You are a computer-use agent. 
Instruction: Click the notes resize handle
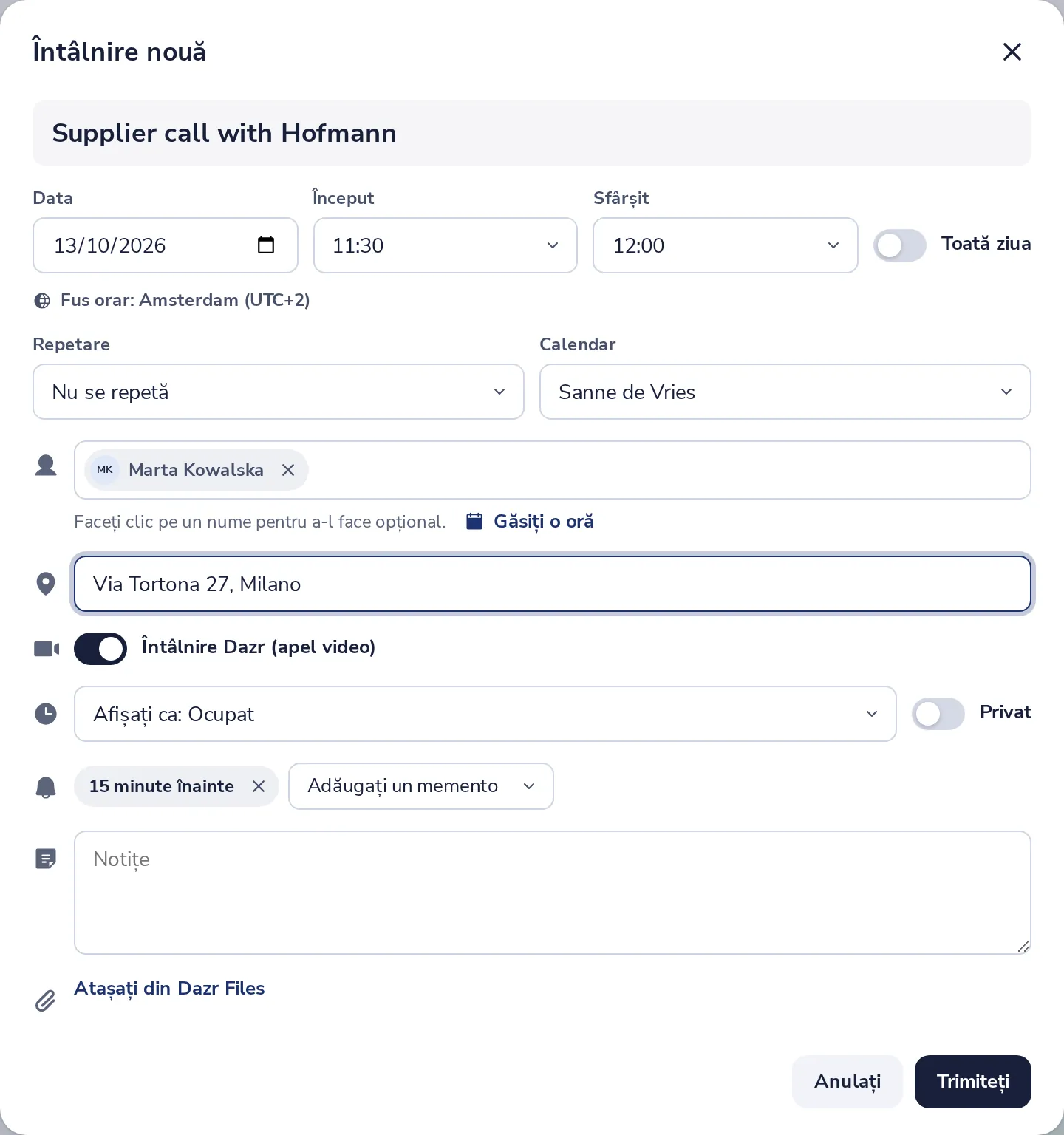[1023, 947]
